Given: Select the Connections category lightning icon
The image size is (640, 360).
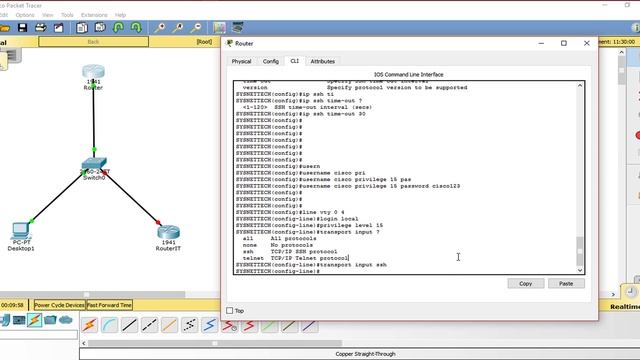Looking at the screenshot, I should pyautogui.click(x=35, y=320).
